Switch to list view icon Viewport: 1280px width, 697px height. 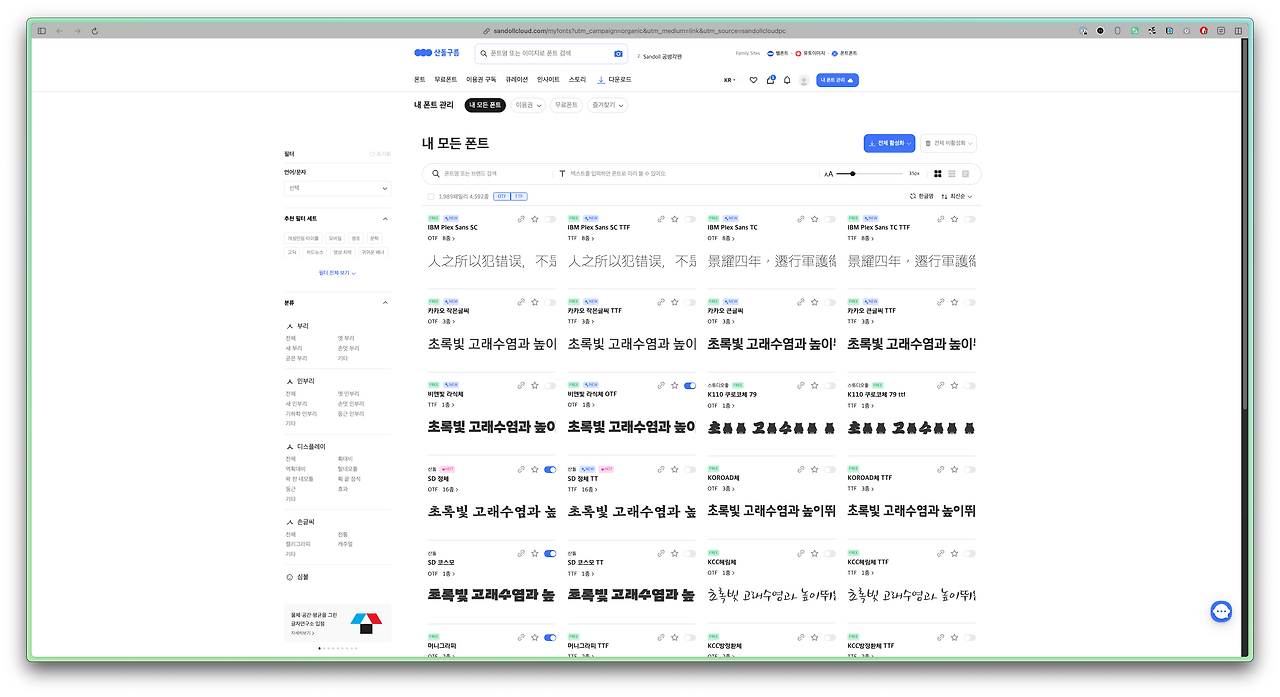tap(950, 173)
